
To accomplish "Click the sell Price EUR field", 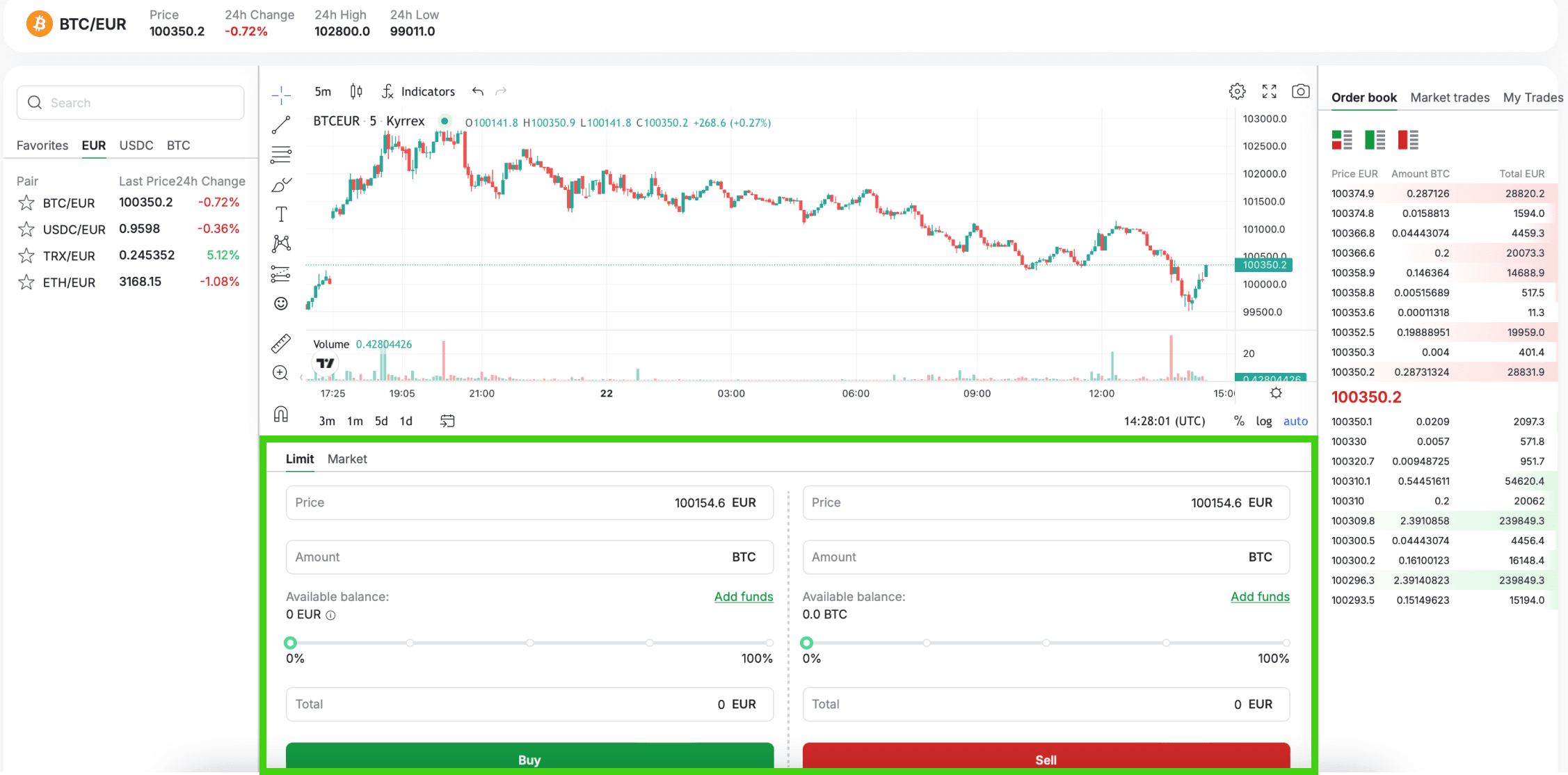I will (1046, 503).
